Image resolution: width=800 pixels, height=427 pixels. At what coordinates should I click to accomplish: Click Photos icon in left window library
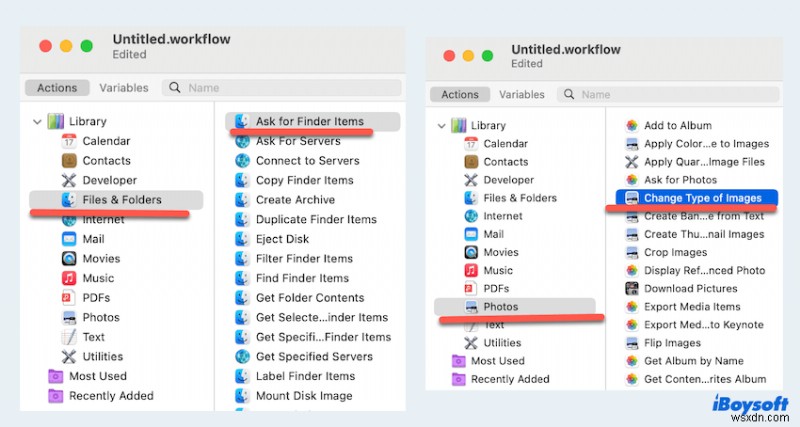tap(69, 317)
